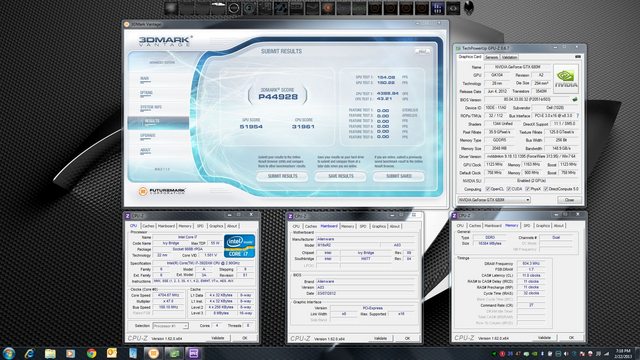Click the Intel Core i7 logo in CPU-Z

(239, 246)
